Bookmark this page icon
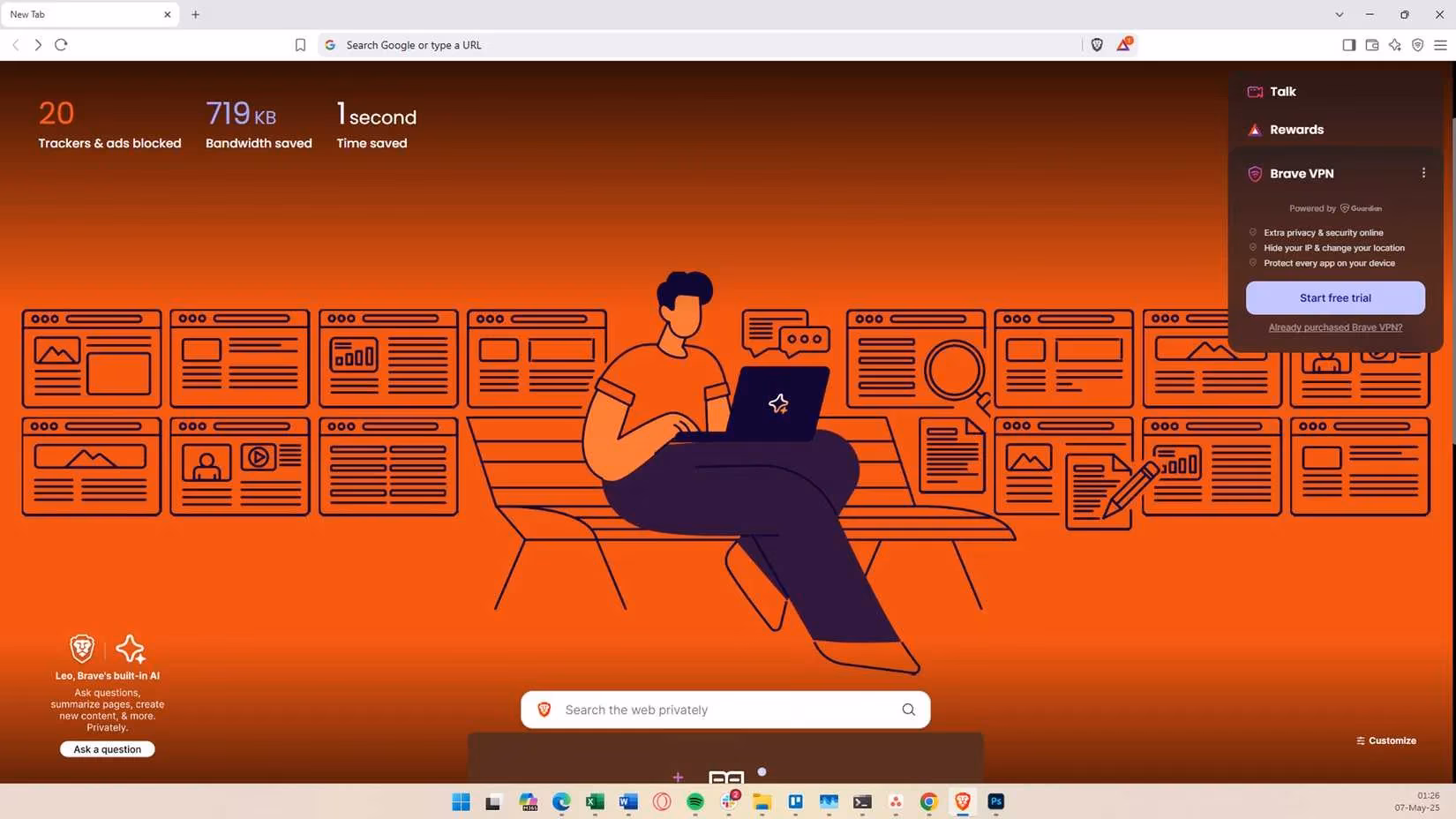Image resolution: width=1456 pixels, height=819 pixels. [300, 45]
